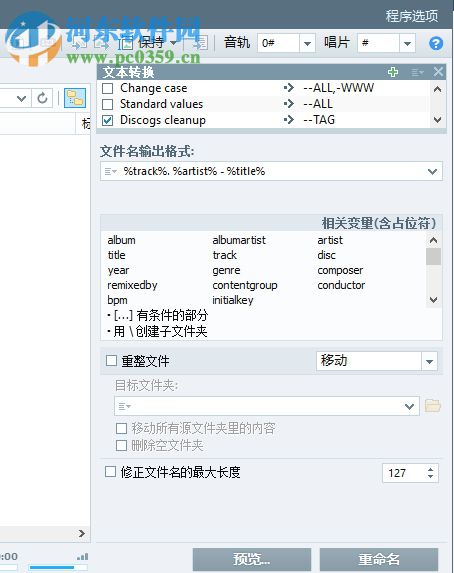454x573 pixels.
Task: Click the 预览... button
Action: (x=251, y=559)
